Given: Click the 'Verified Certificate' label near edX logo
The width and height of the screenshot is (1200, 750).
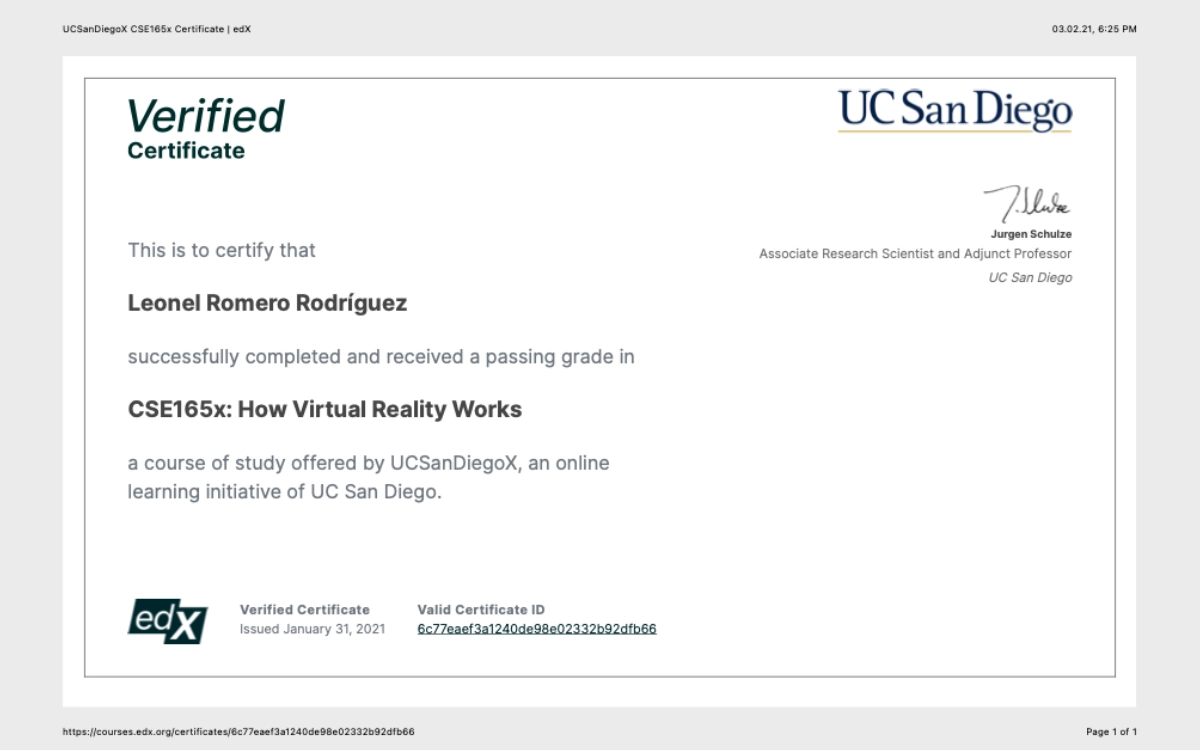Looking at the screenshot, I should point(305,609).
